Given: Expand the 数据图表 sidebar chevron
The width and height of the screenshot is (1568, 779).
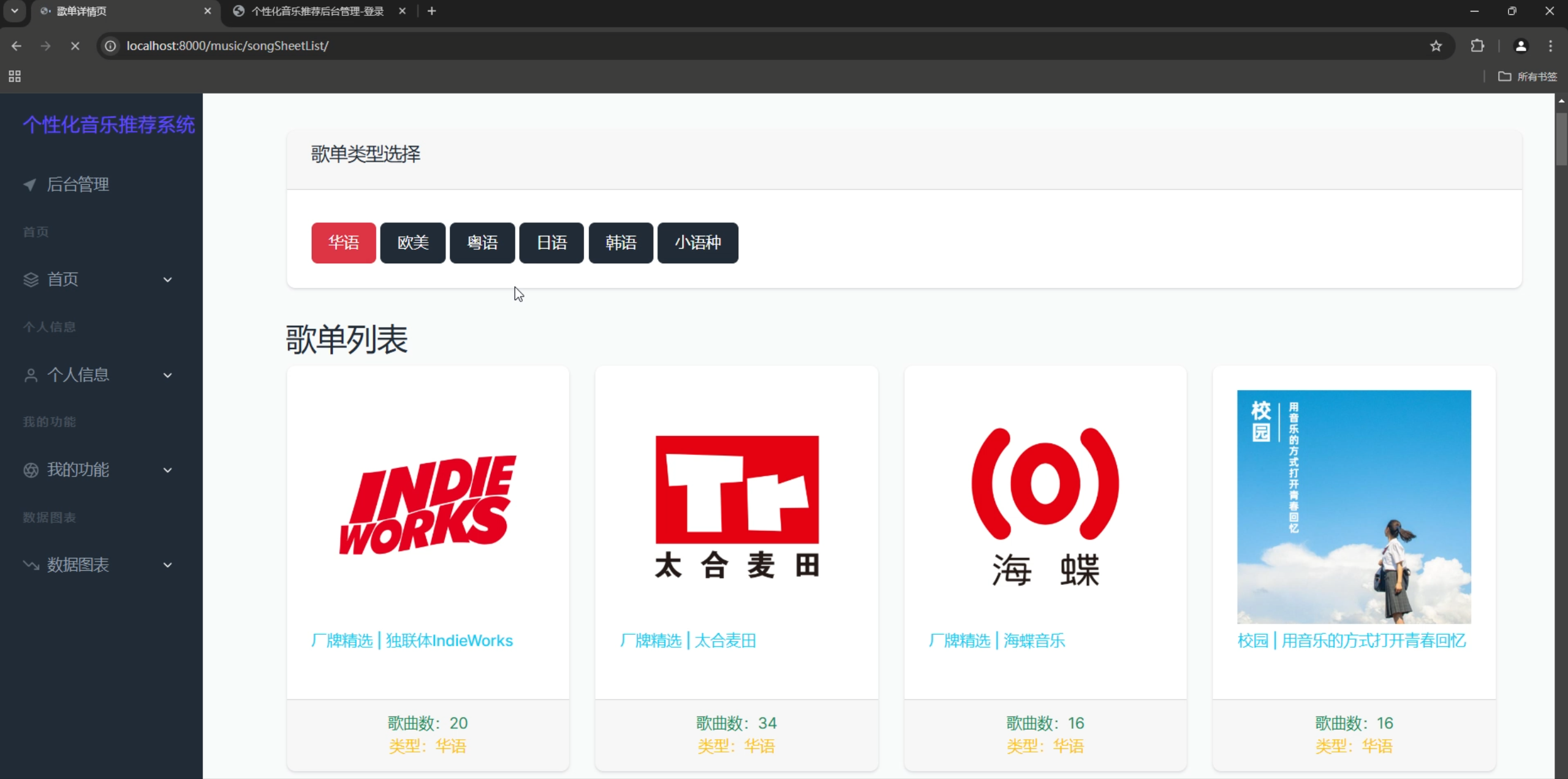Looking at the screenshot, I should (x=168, y=565).
